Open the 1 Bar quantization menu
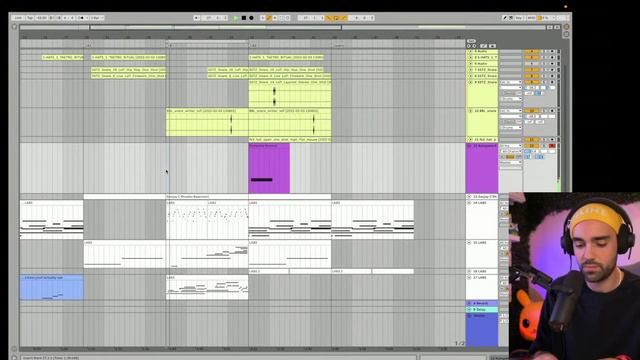 97,18
